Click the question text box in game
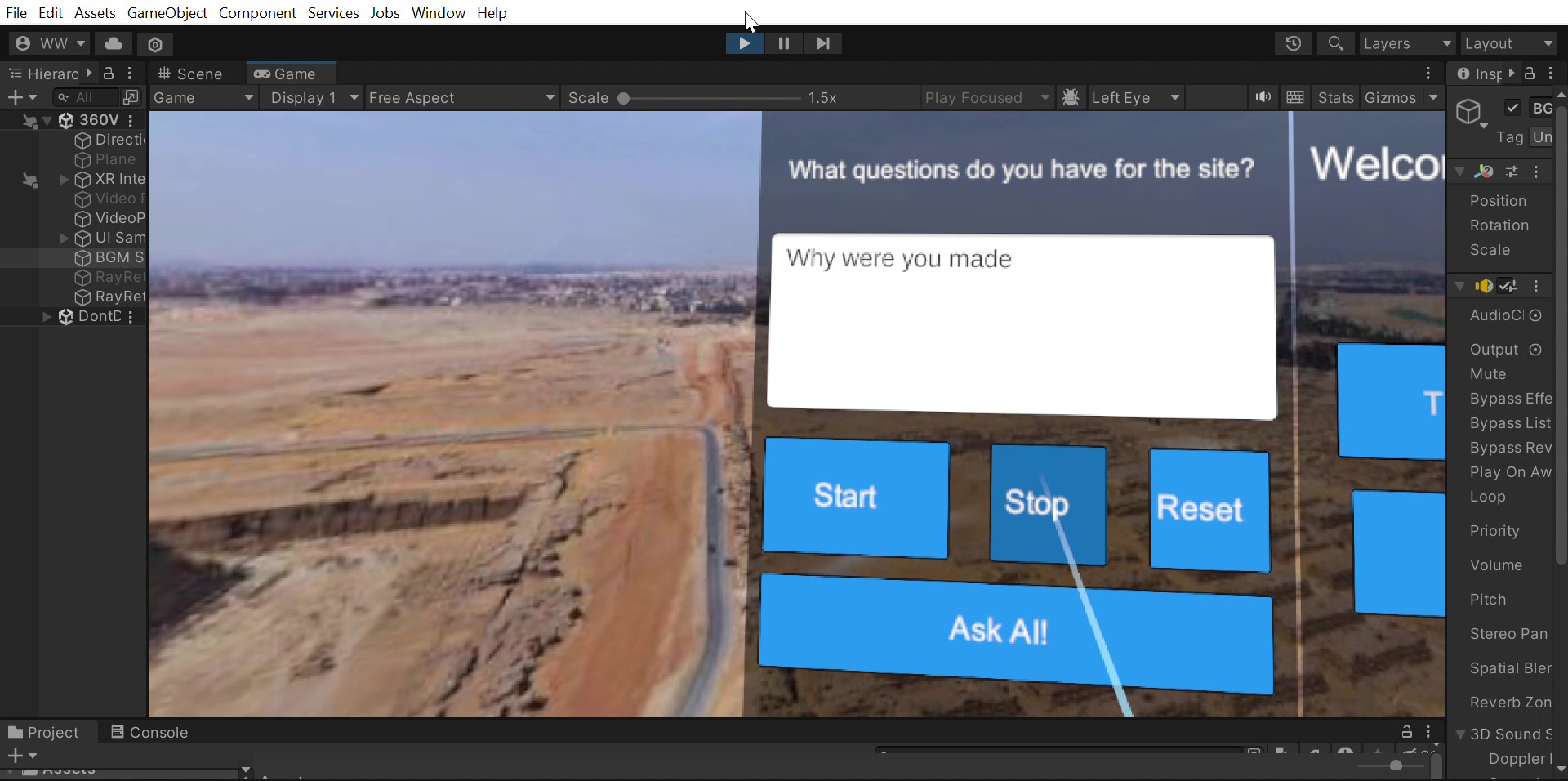 pos(1022,327)
